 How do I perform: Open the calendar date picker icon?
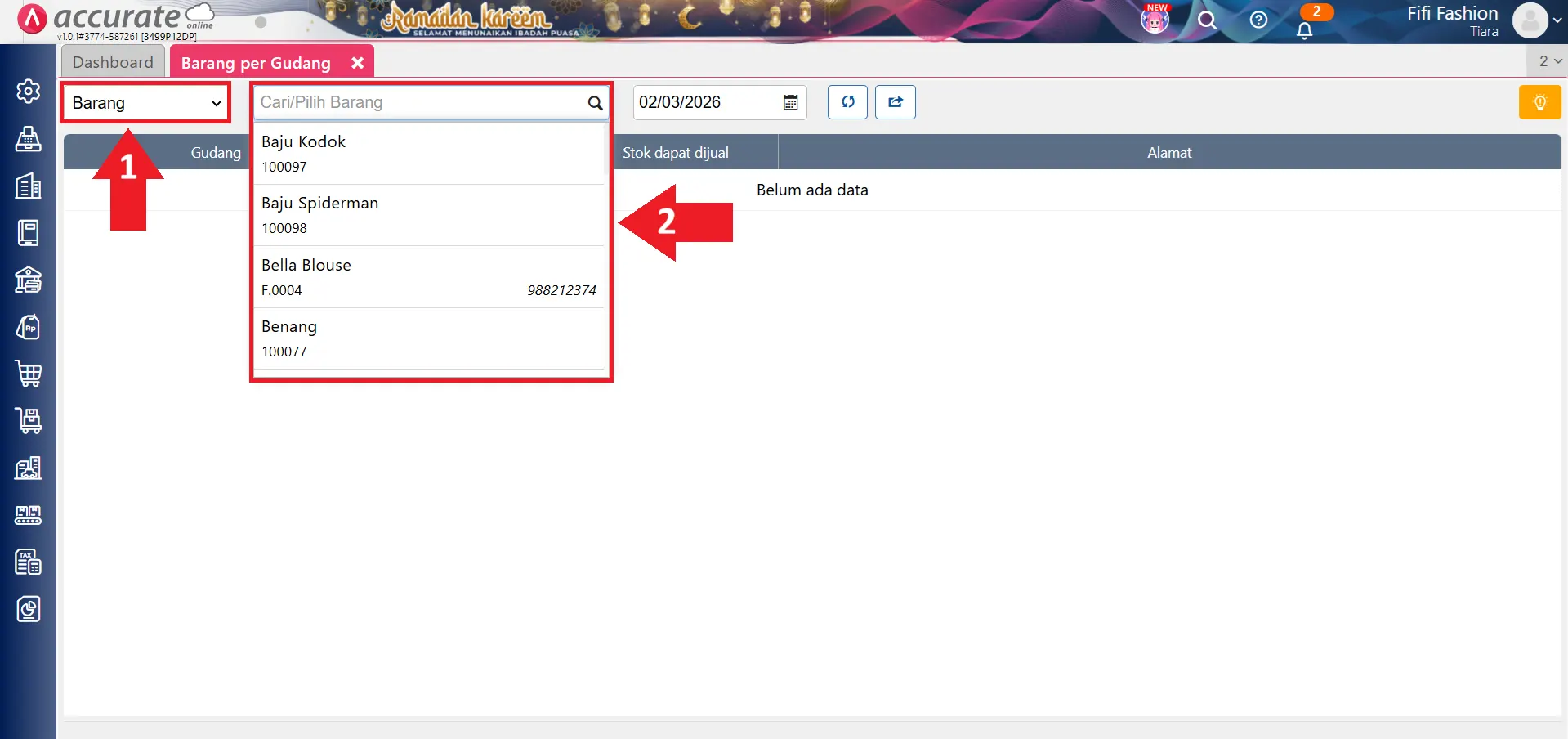(790, 102)
